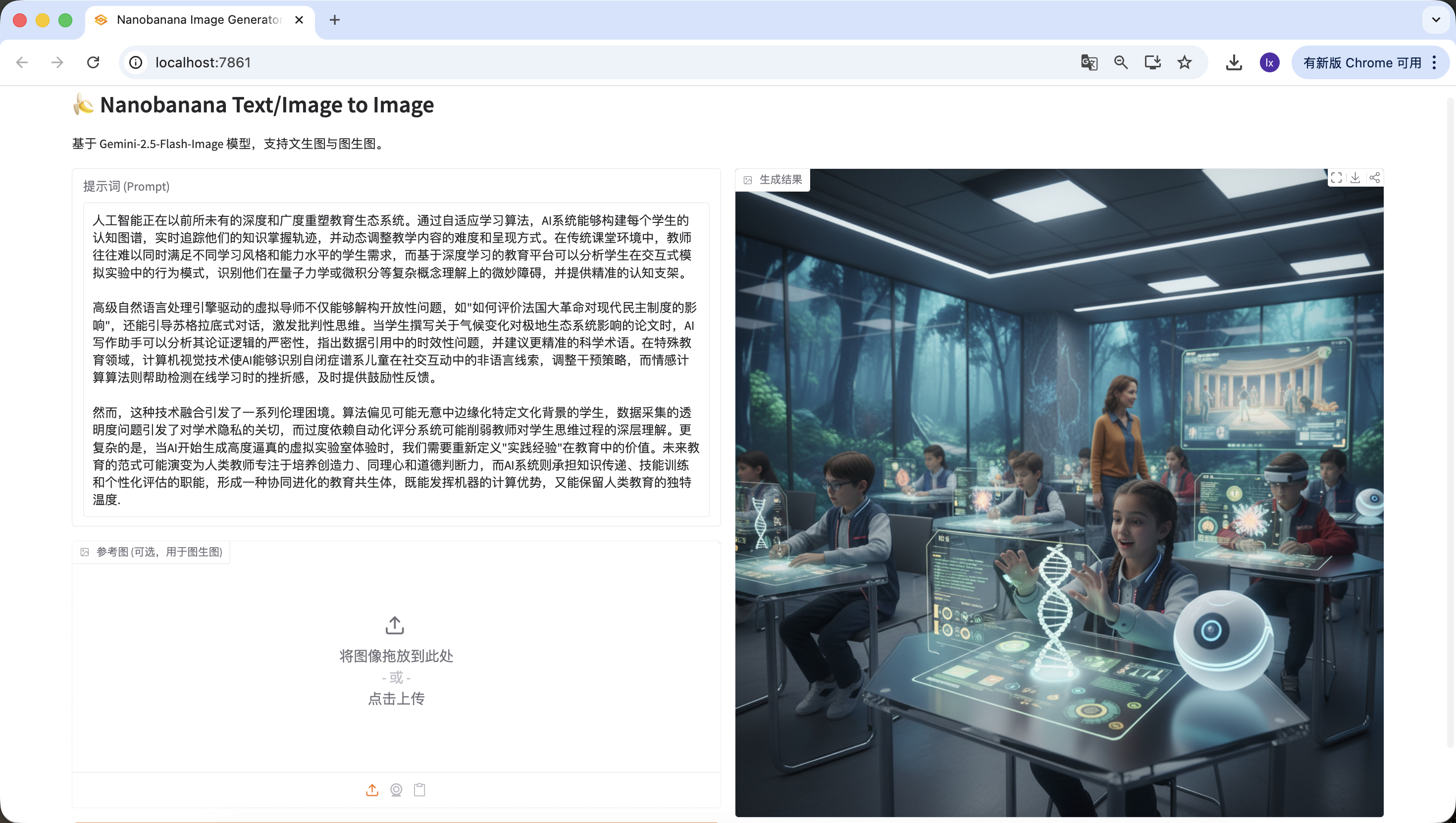The image size is (1456, 823).
Task: Click the zoom magnifier in the address bar
Action: pos(1121,62)
